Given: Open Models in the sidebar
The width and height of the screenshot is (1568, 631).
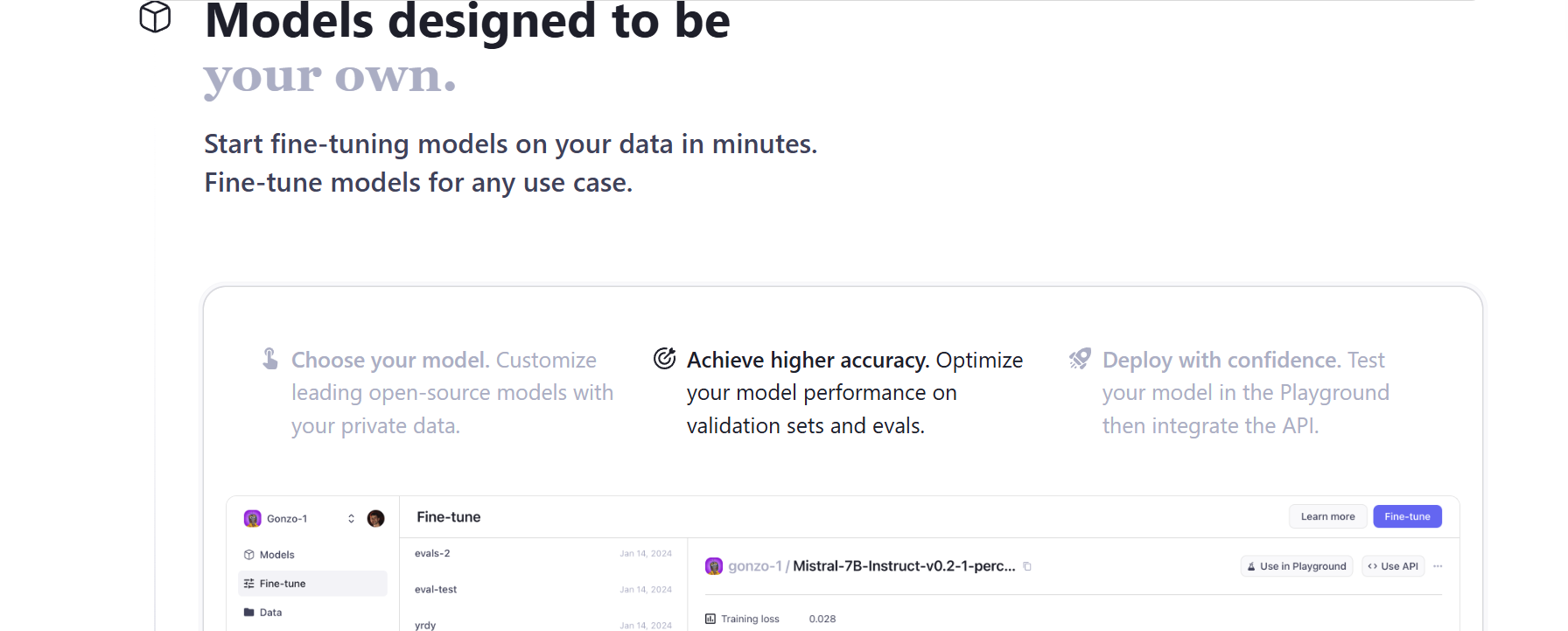Looking at the screenshot, I should [x=276, y=555].
